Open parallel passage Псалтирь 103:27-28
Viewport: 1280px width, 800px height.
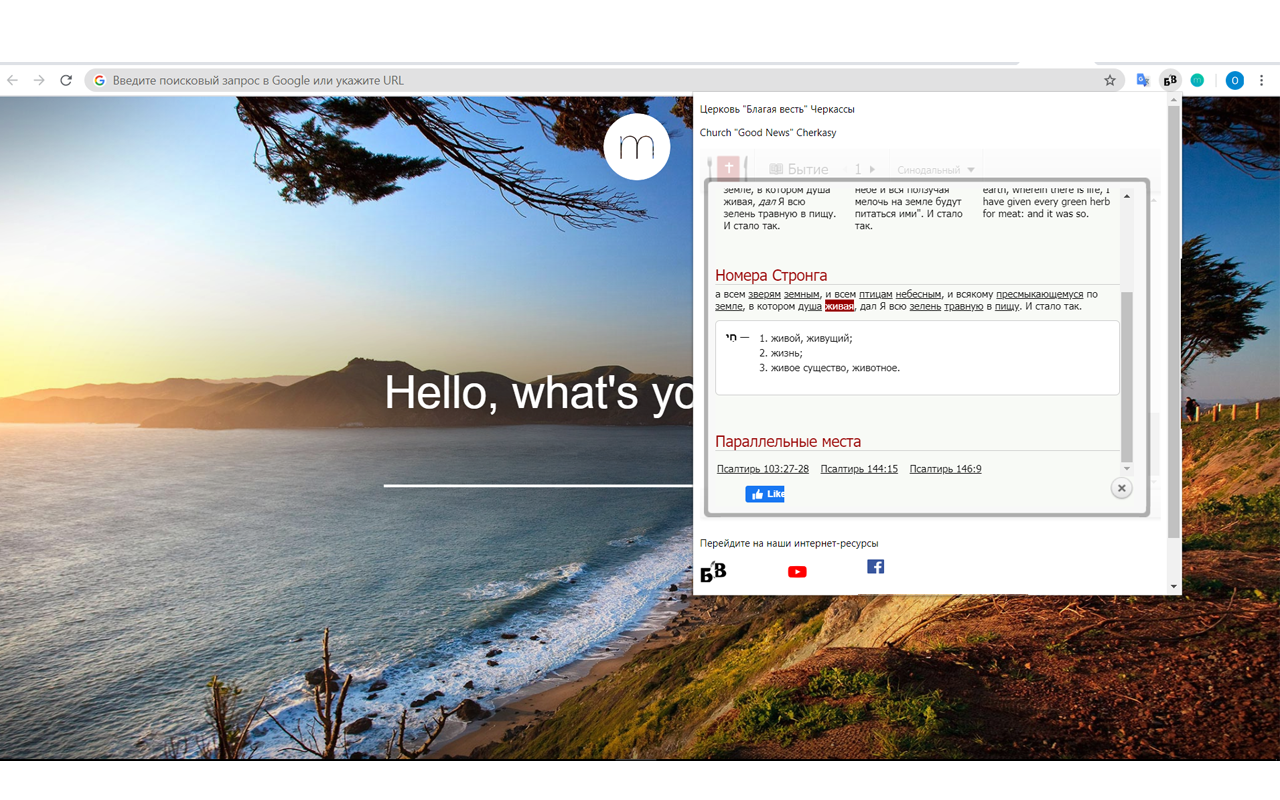(x=763, y=469)
